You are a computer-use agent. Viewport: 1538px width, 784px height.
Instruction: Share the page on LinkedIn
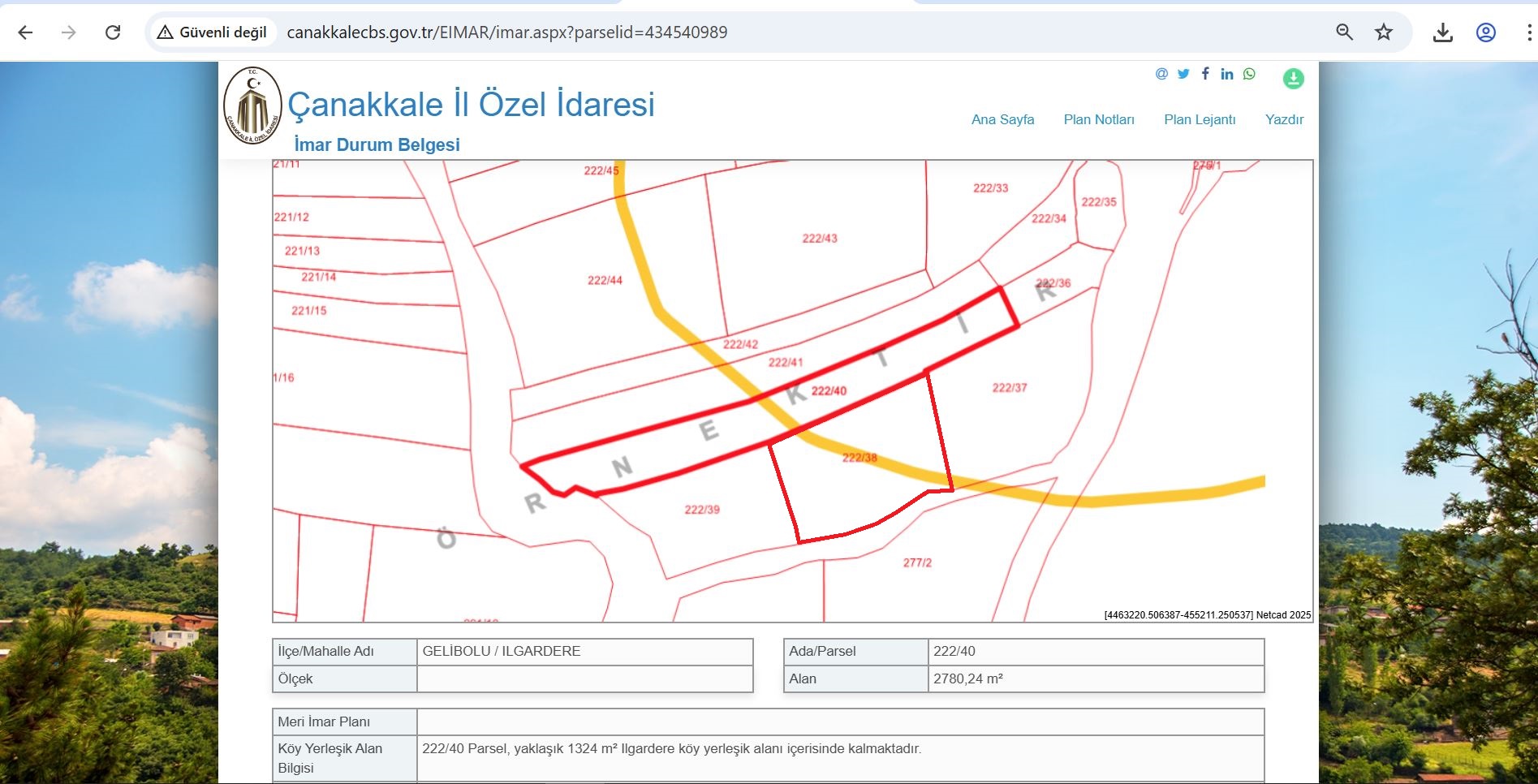pos(1227,74)
